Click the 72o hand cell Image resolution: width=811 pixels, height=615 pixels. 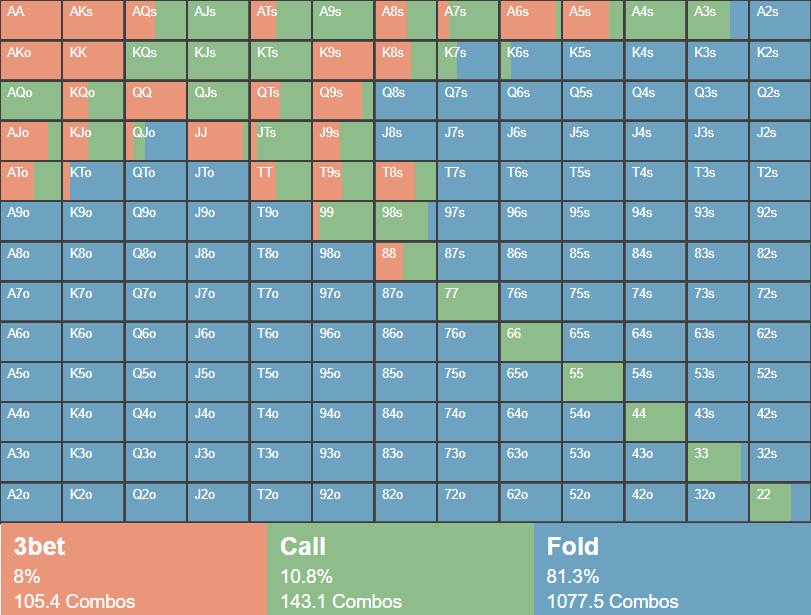click(x=468, y=502)
